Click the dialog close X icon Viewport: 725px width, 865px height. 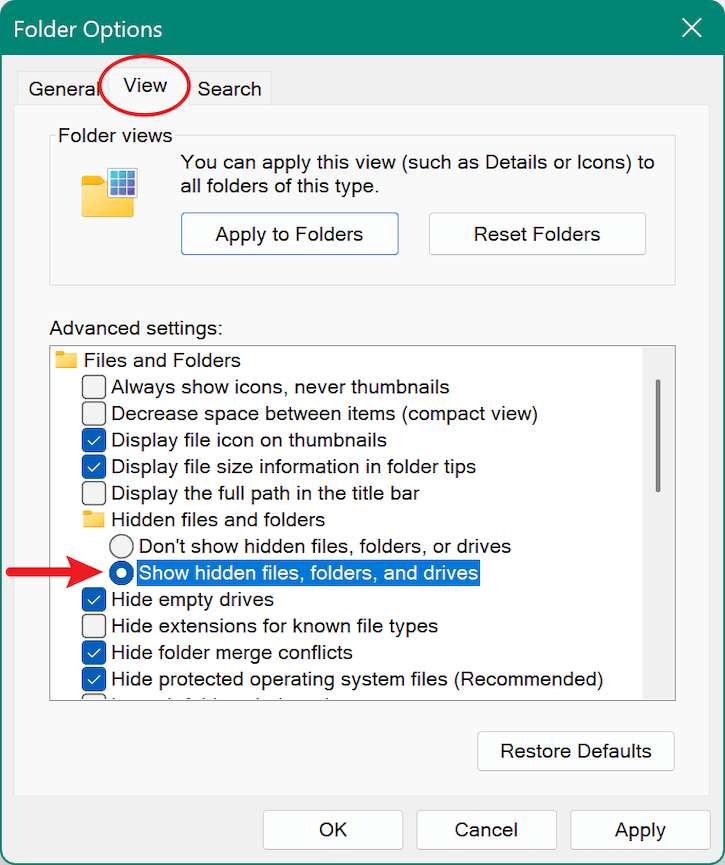[x=692, y=28]
